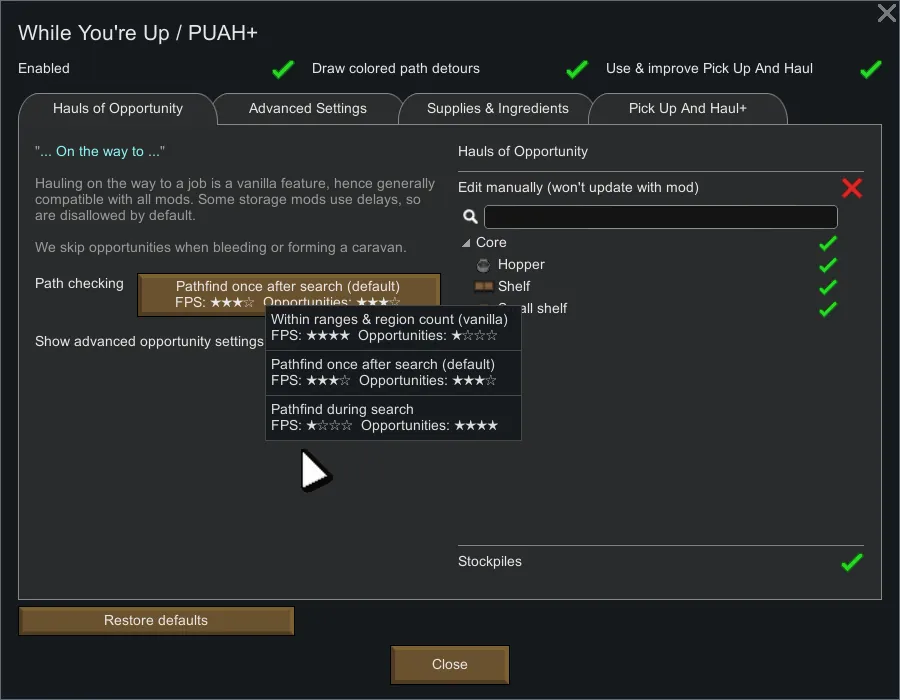Click the Hopper item icon
The height and width of the screenshot is (700, 900).
484,265
